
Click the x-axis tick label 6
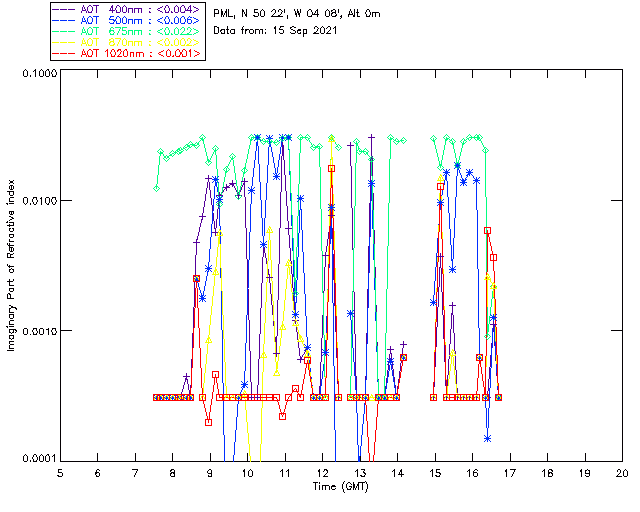pyautogui.click(x=98, y=473)
